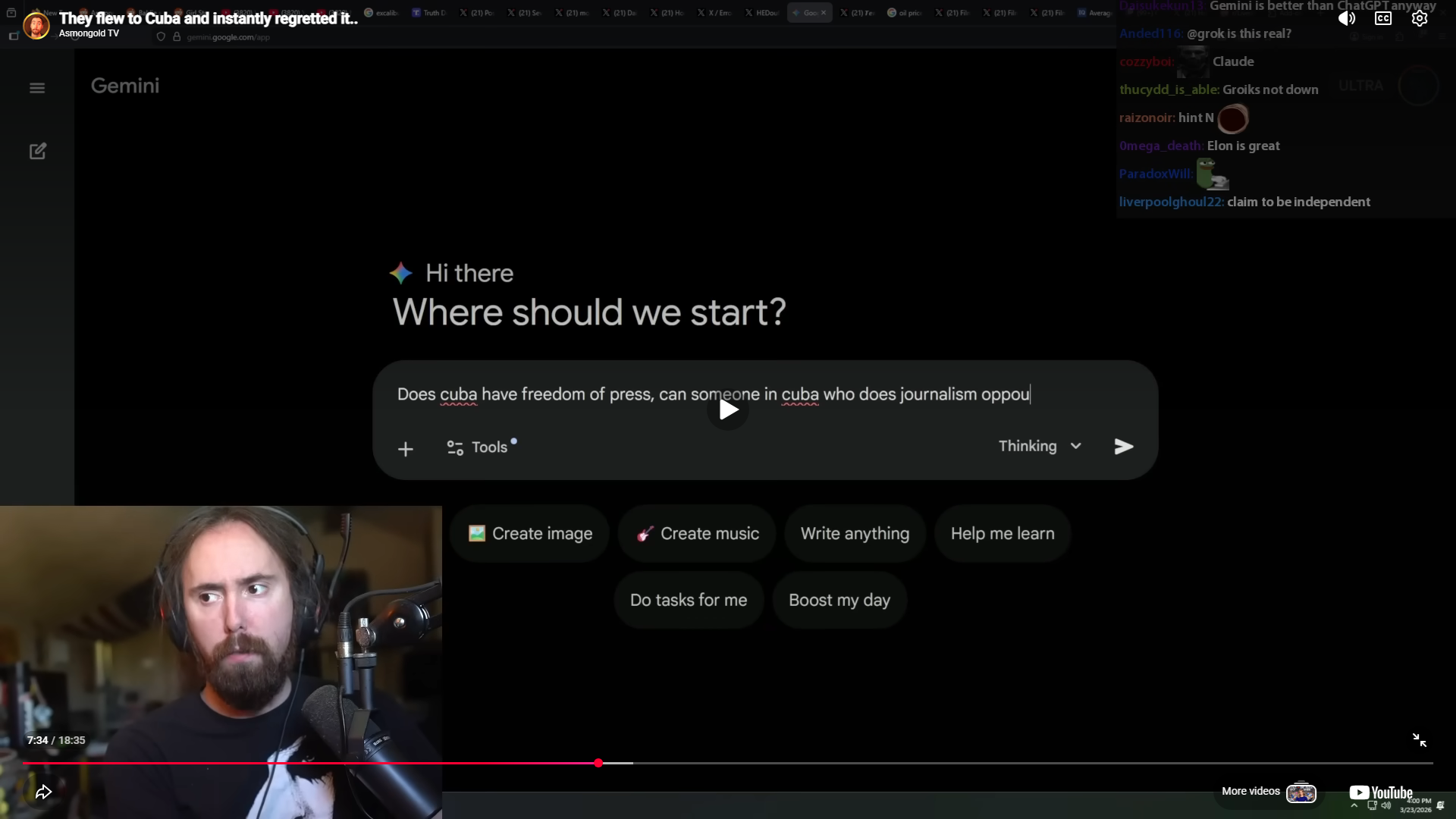The width and height of the screenshot is (1456, 819).
Task: Play the paused video
Action: (728, 409)
